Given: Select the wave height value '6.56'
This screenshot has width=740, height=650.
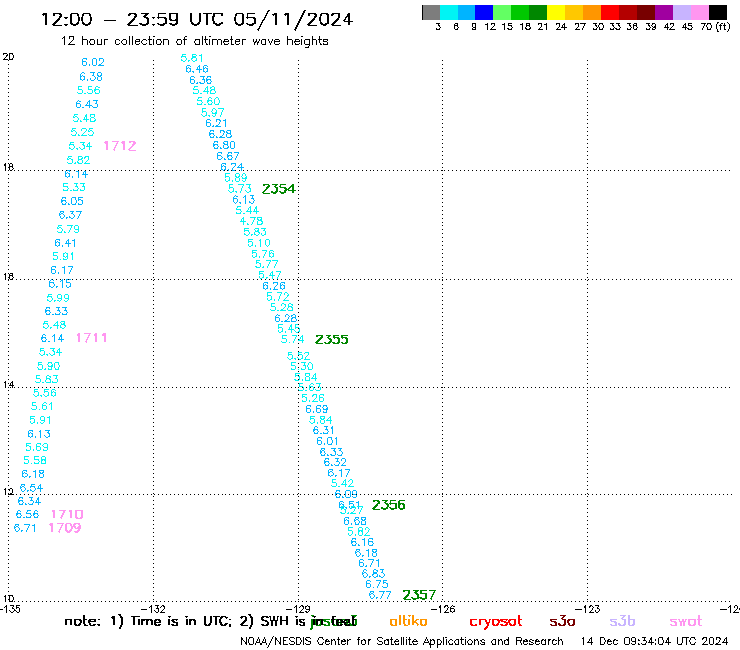Looking at the screenshot, I should tap(27, 514).
